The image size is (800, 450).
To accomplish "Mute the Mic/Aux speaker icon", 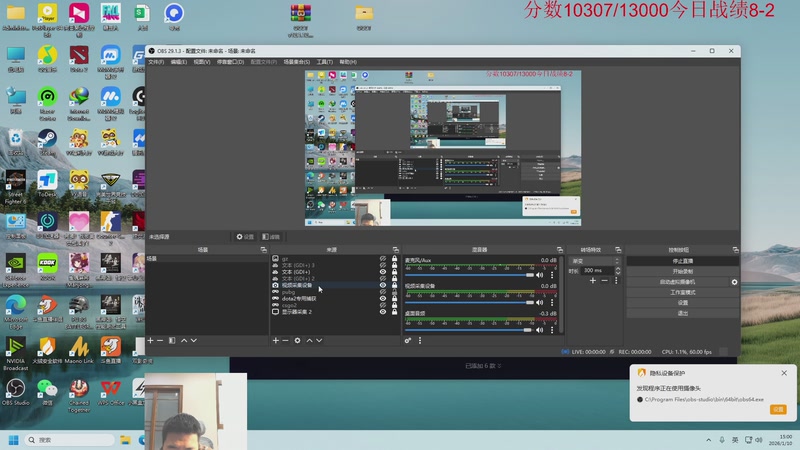I will (540, 275).
